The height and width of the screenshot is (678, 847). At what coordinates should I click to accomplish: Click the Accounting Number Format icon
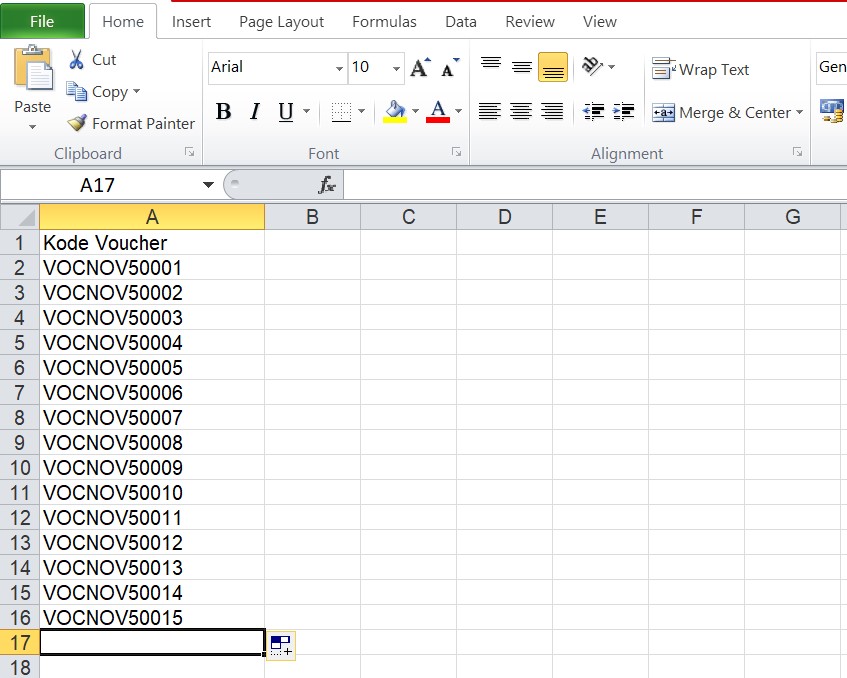pos(832,111)
